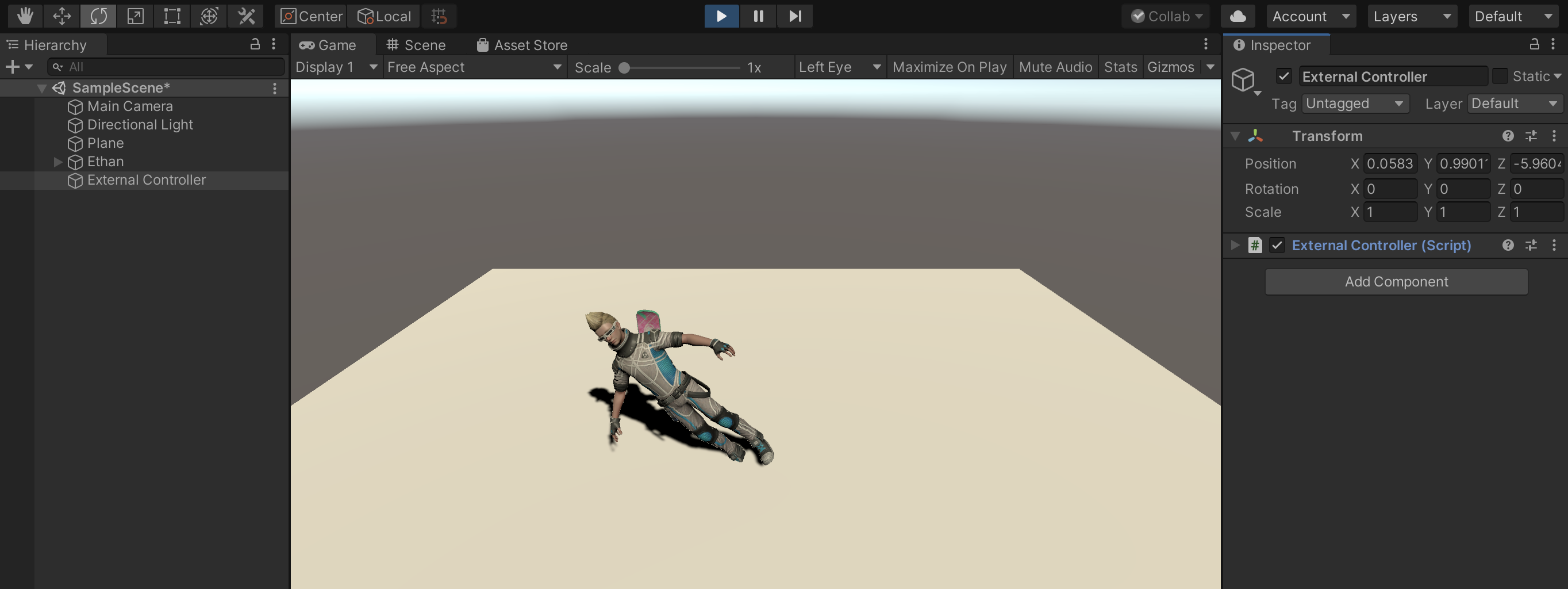Viewport: 1568px width, 589px height.
Task: Open Transform preset selector
Action: pos(1531,136)
